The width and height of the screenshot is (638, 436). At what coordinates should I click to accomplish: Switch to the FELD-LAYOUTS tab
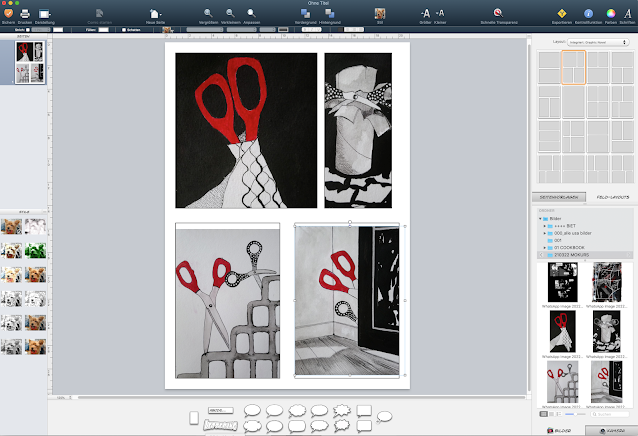tap(612, 197)
